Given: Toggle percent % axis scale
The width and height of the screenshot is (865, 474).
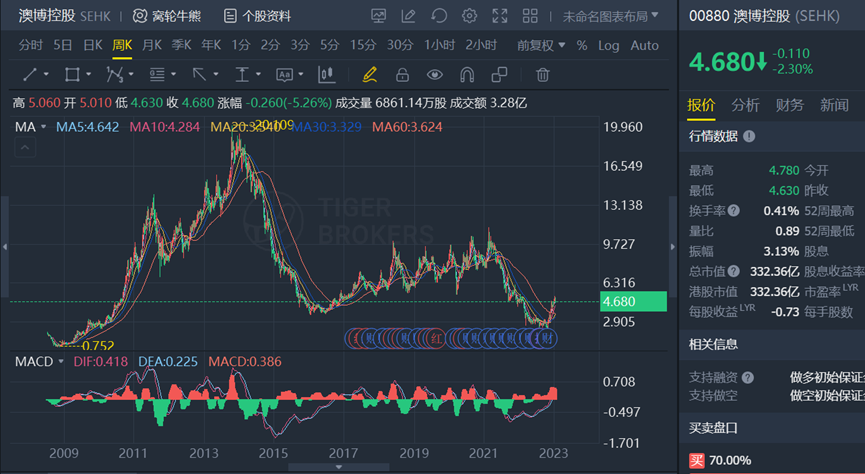Looking at the screenshot, I should click(581, 46).
